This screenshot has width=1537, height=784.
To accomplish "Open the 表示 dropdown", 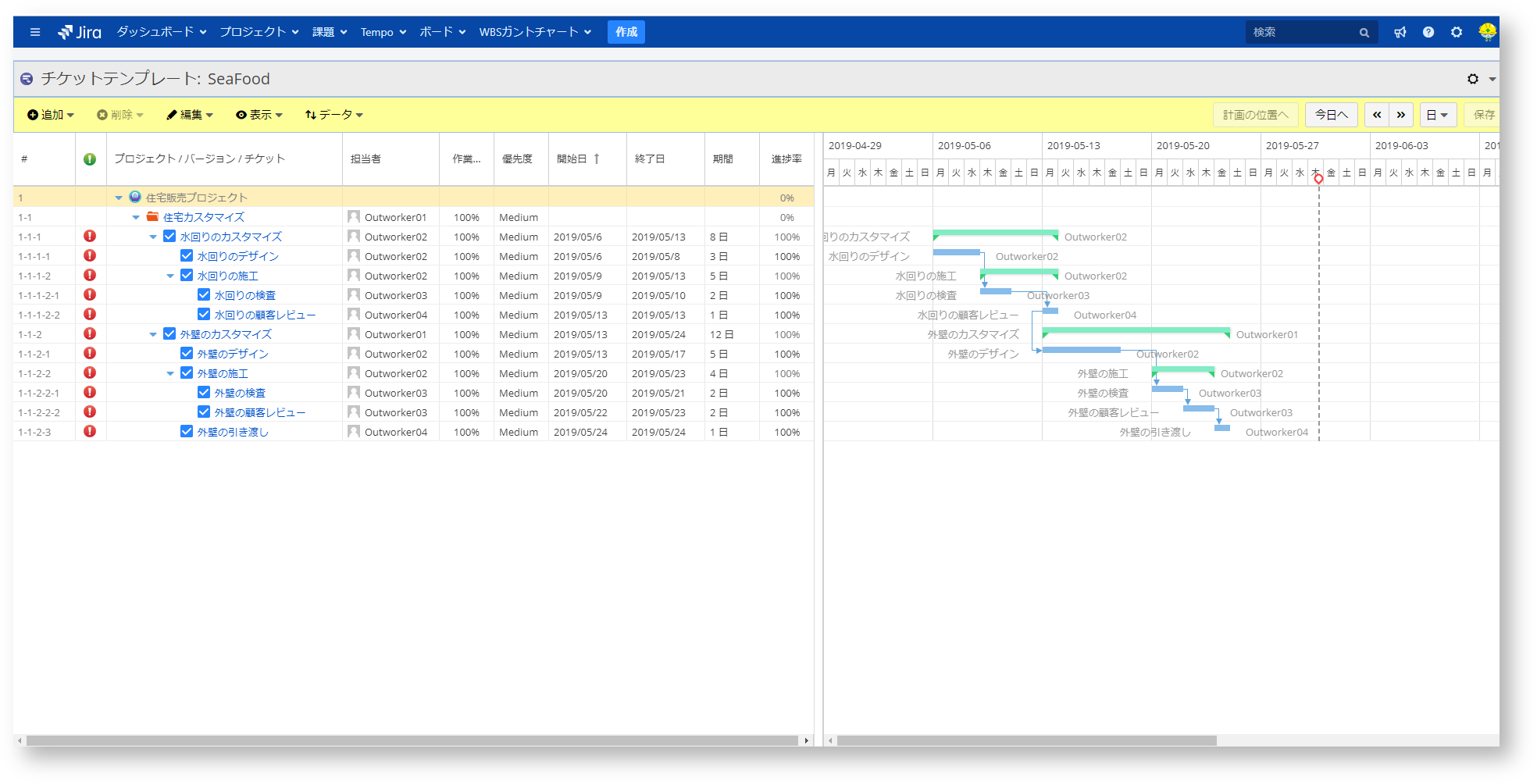I will [x=259, y=115].
